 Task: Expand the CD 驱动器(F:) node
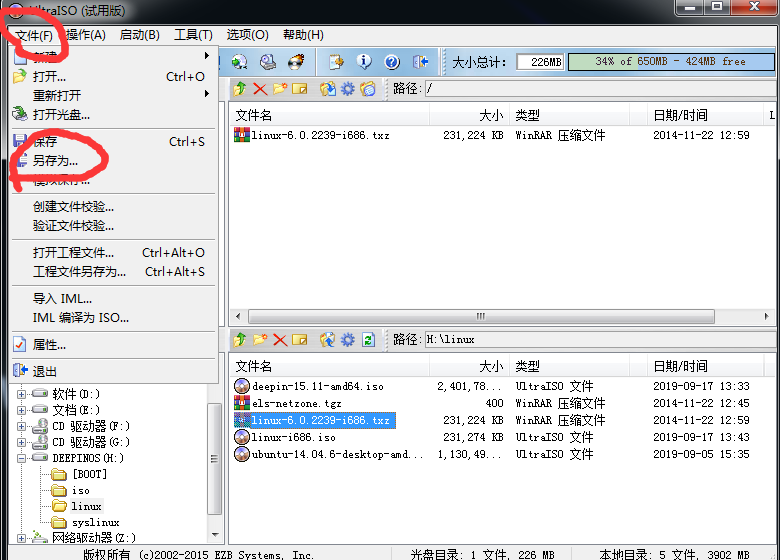click(21, 426)
